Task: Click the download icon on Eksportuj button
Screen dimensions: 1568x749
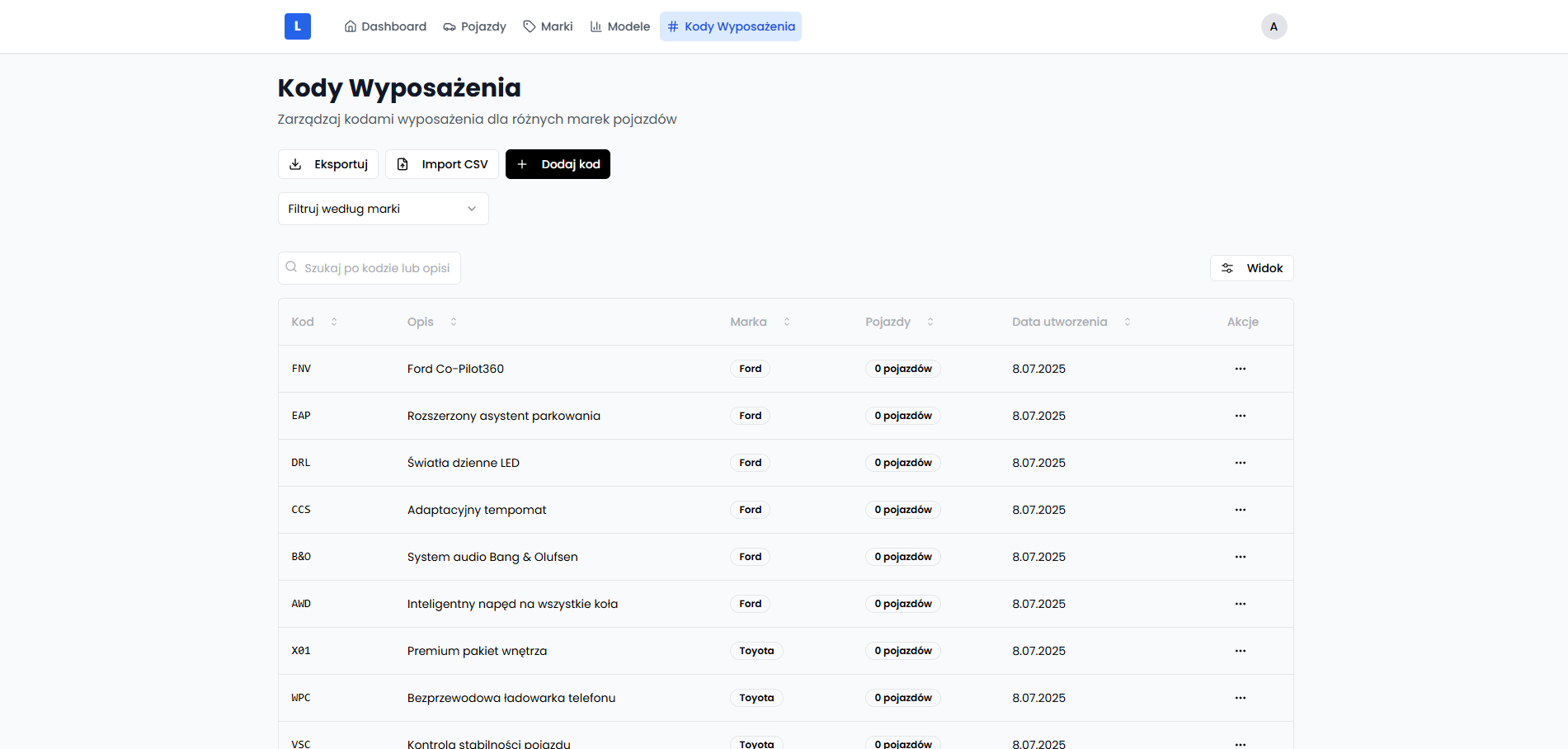Action: click(x=297, y=164)
